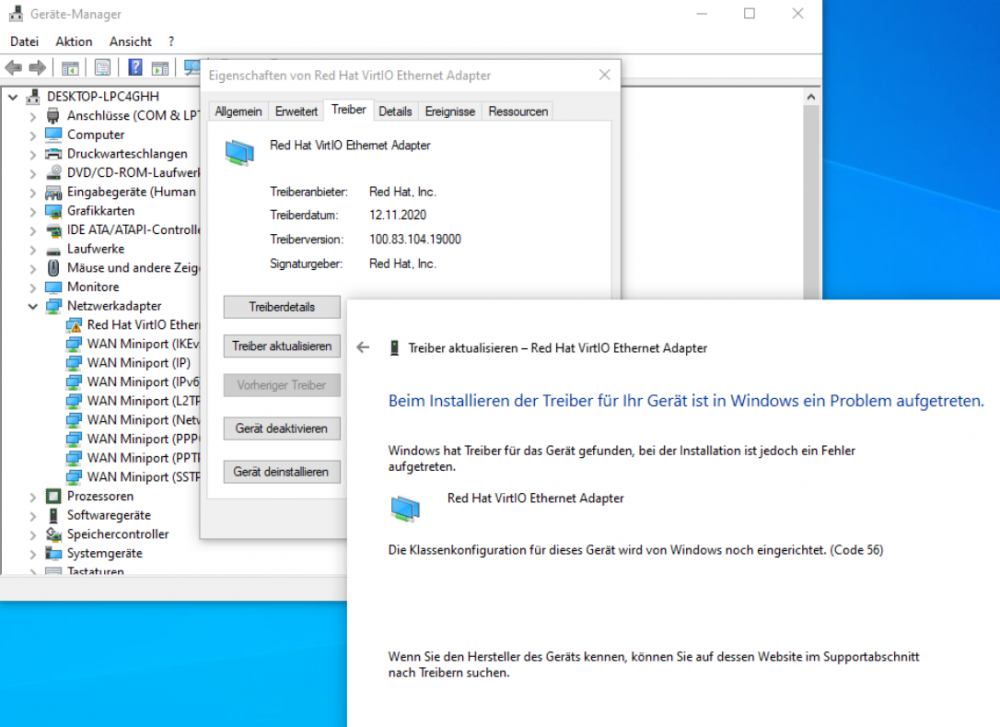Go back in the Treiber aktualisieren wizard

363,348
